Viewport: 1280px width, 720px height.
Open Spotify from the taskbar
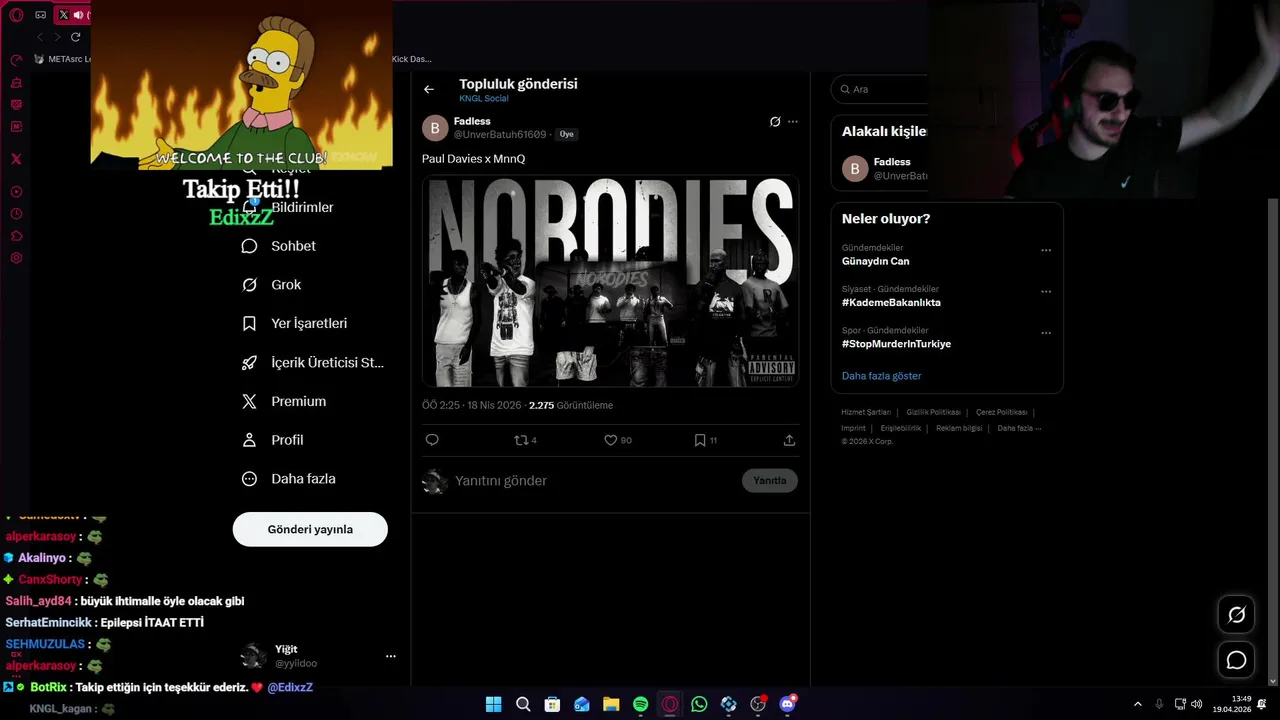[x=640, y=704]
